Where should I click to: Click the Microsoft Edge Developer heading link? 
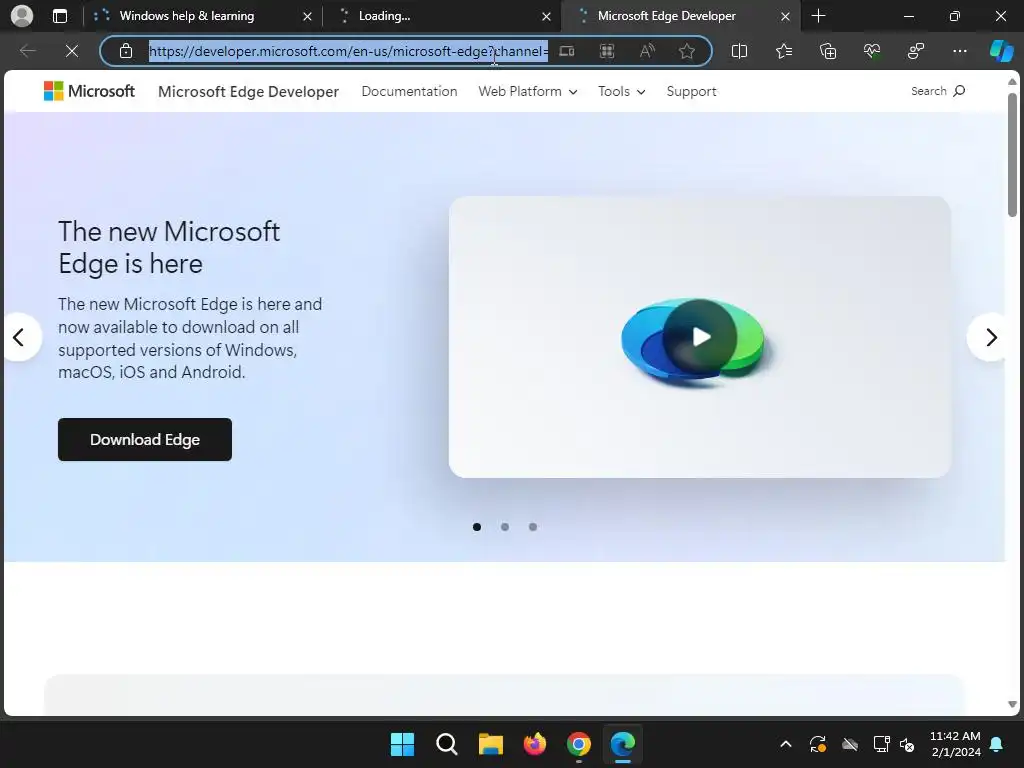coord(248,91)
